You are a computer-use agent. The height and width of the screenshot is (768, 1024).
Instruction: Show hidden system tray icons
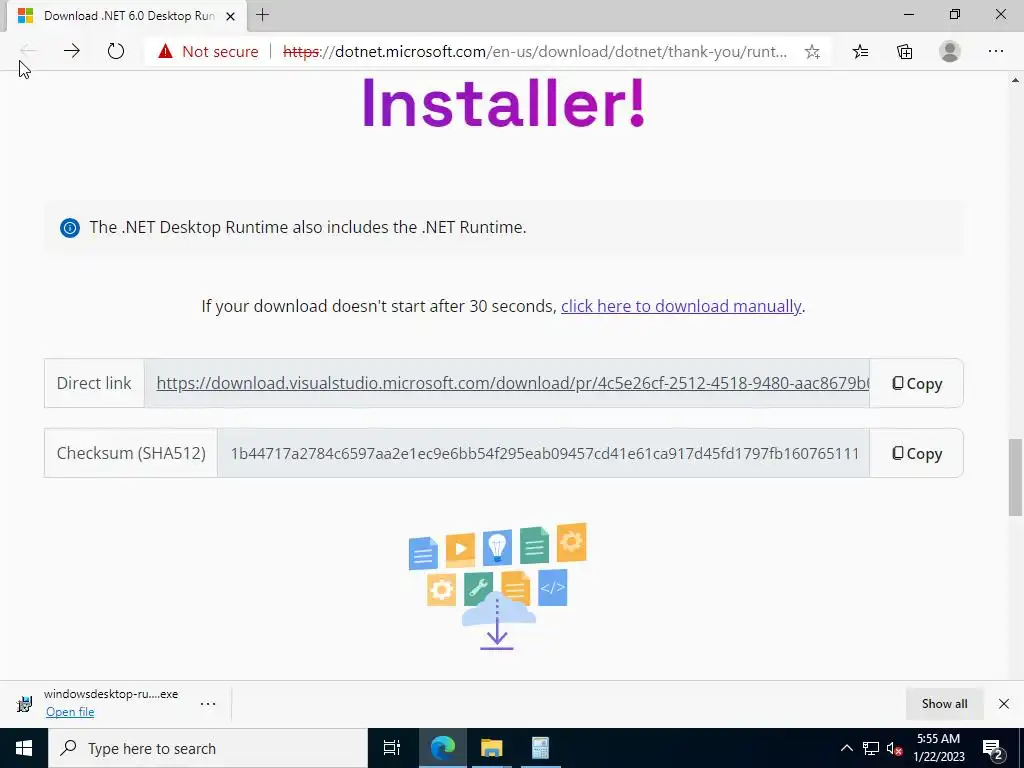[x=846, y=748]
